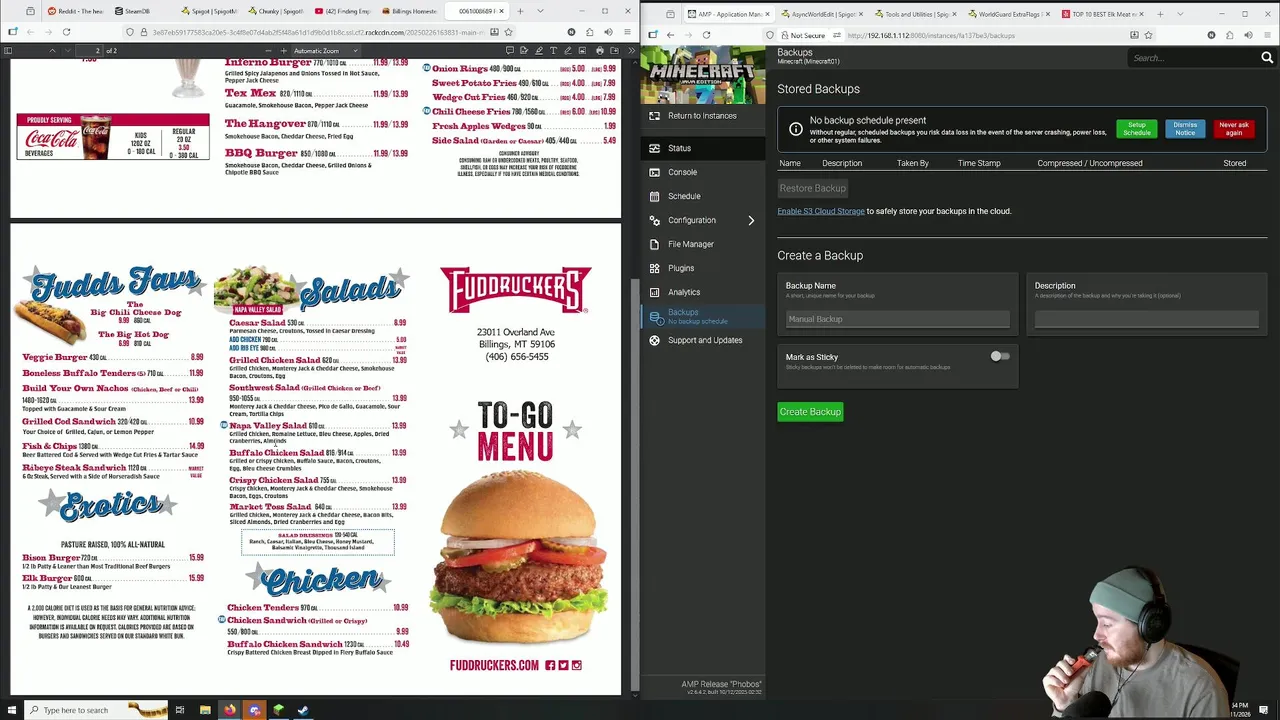Click the Taken By column header

click(912, 163)
